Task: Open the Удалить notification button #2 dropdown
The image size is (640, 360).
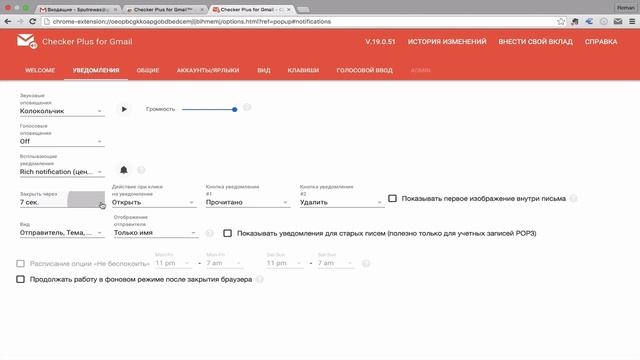Action: click(x=342, y=202)
